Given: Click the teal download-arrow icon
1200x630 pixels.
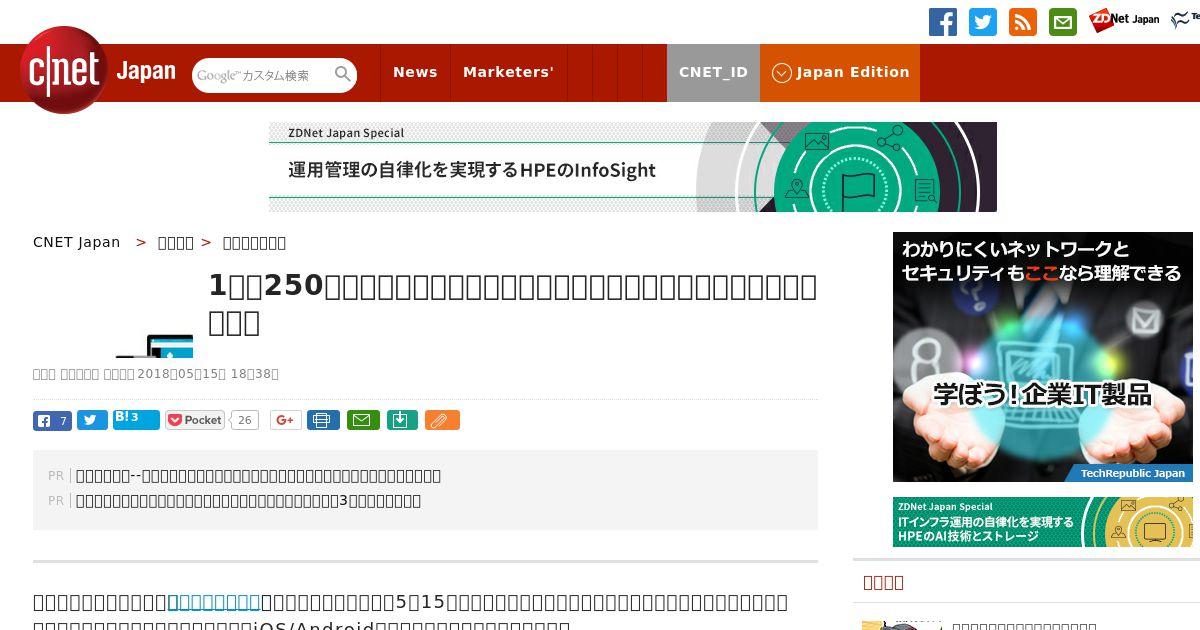Looking at the screenshot, I should pos(402,420).
